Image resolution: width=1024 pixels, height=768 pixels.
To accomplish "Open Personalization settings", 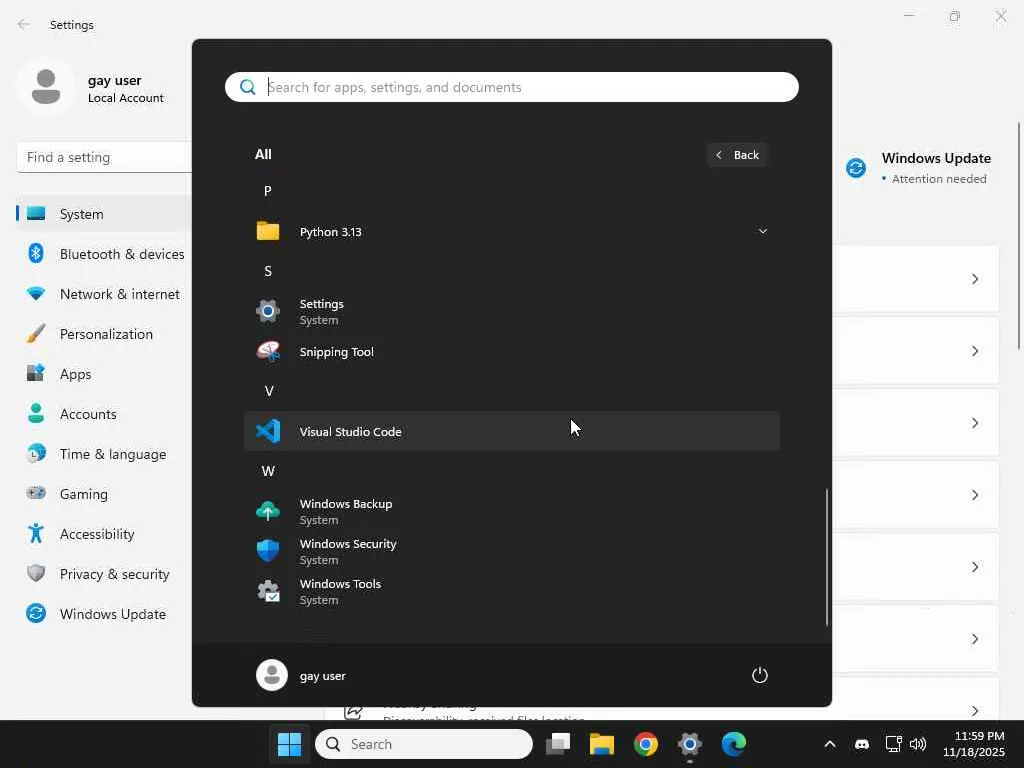I will coord(104,334).
